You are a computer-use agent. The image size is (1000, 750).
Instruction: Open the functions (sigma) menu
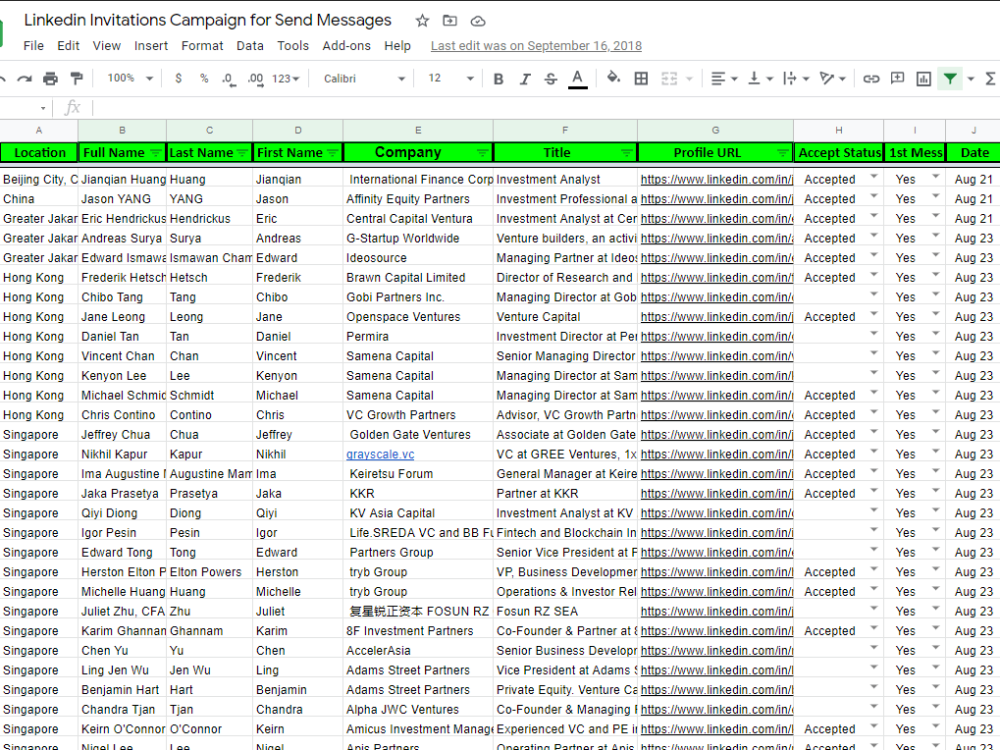989,77
